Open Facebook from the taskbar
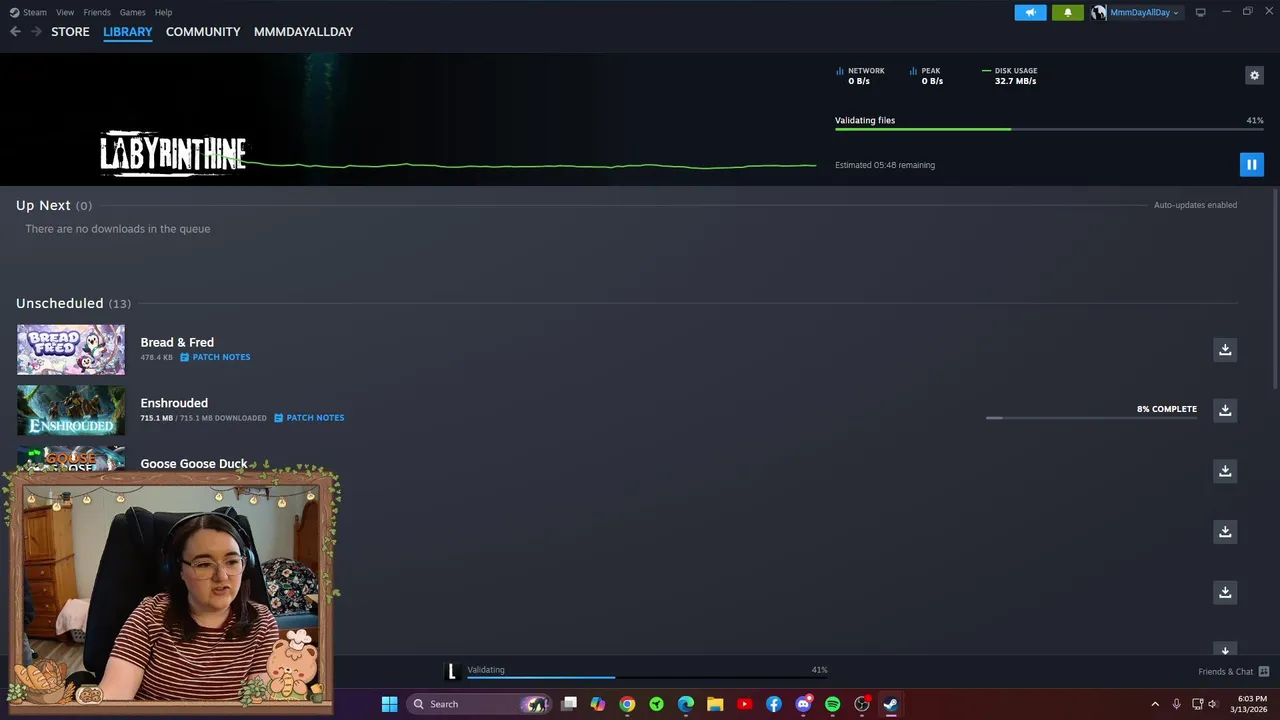Image resolution: width=1280 pixels, height=720 pixels. (x=774, y=704)
